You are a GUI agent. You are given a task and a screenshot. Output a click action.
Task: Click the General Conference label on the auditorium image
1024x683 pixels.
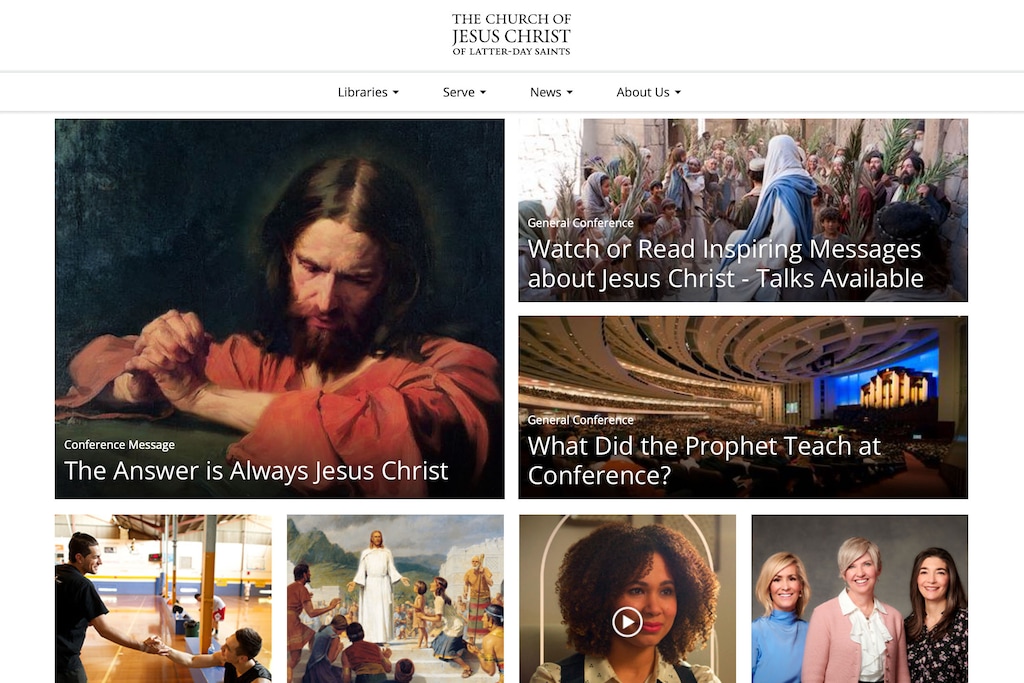(581, 420)
